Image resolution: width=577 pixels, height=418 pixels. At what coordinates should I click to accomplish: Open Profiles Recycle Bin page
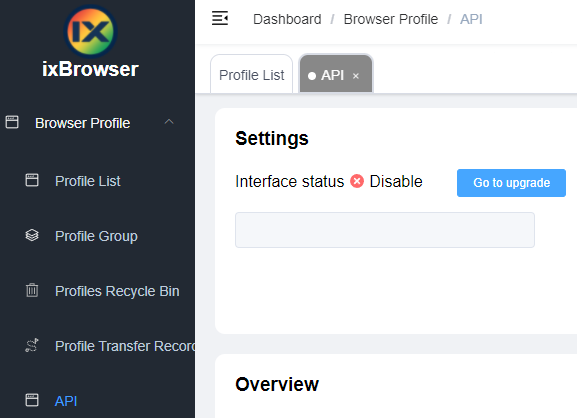tap(117, 291)
